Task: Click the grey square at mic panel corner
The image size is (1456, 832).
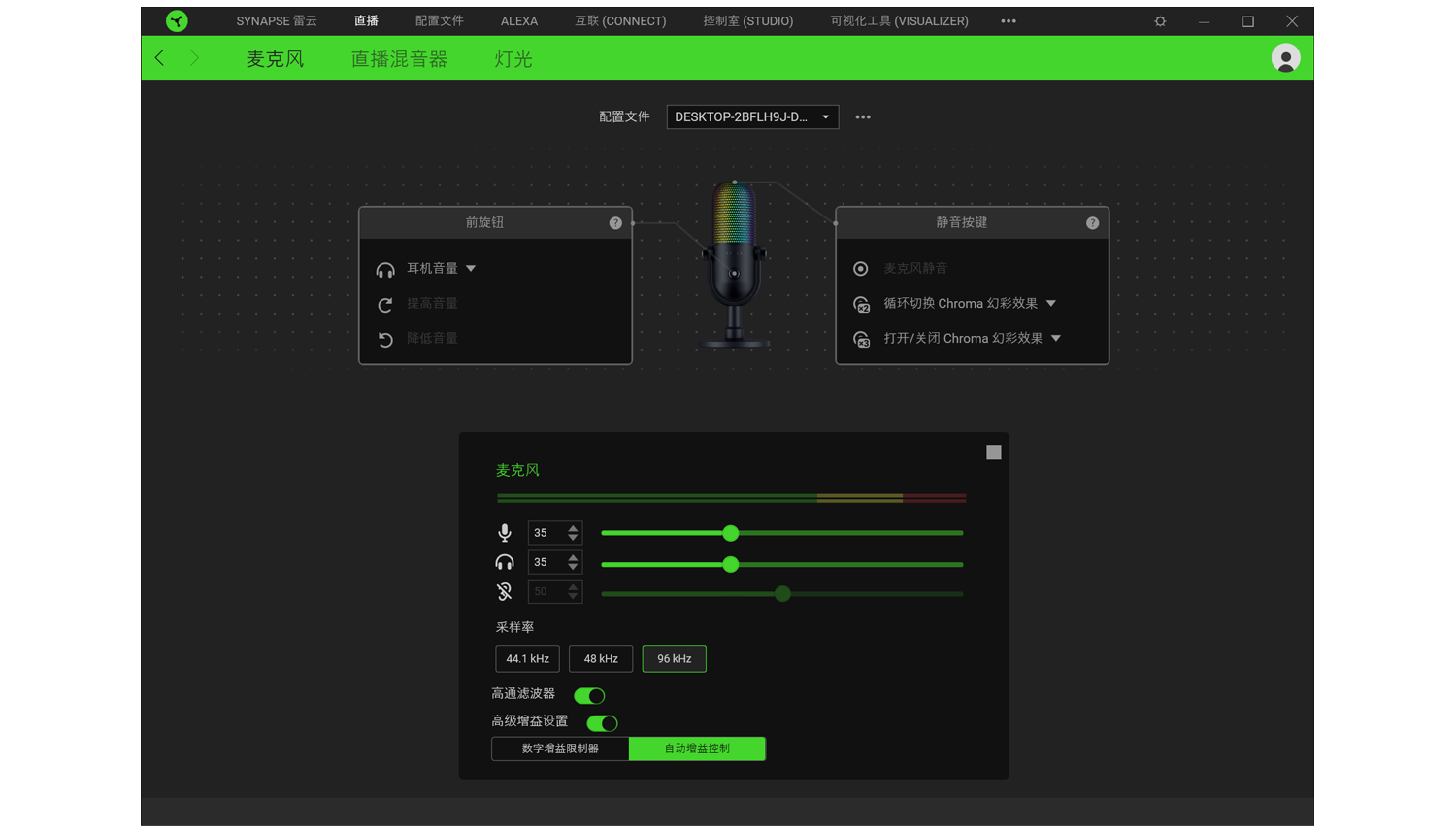Action: click(x=993, y=452)
